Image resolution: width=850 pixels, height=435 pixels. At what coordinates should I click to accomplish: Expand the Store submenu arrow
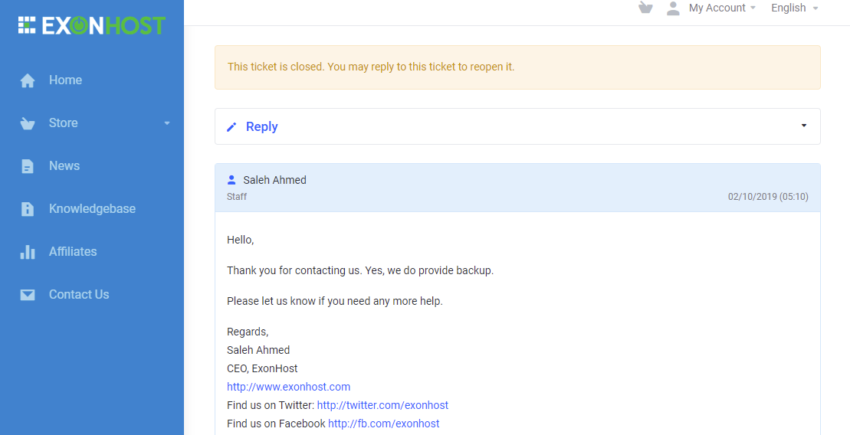pyautogui.click(x=167, y=123)
